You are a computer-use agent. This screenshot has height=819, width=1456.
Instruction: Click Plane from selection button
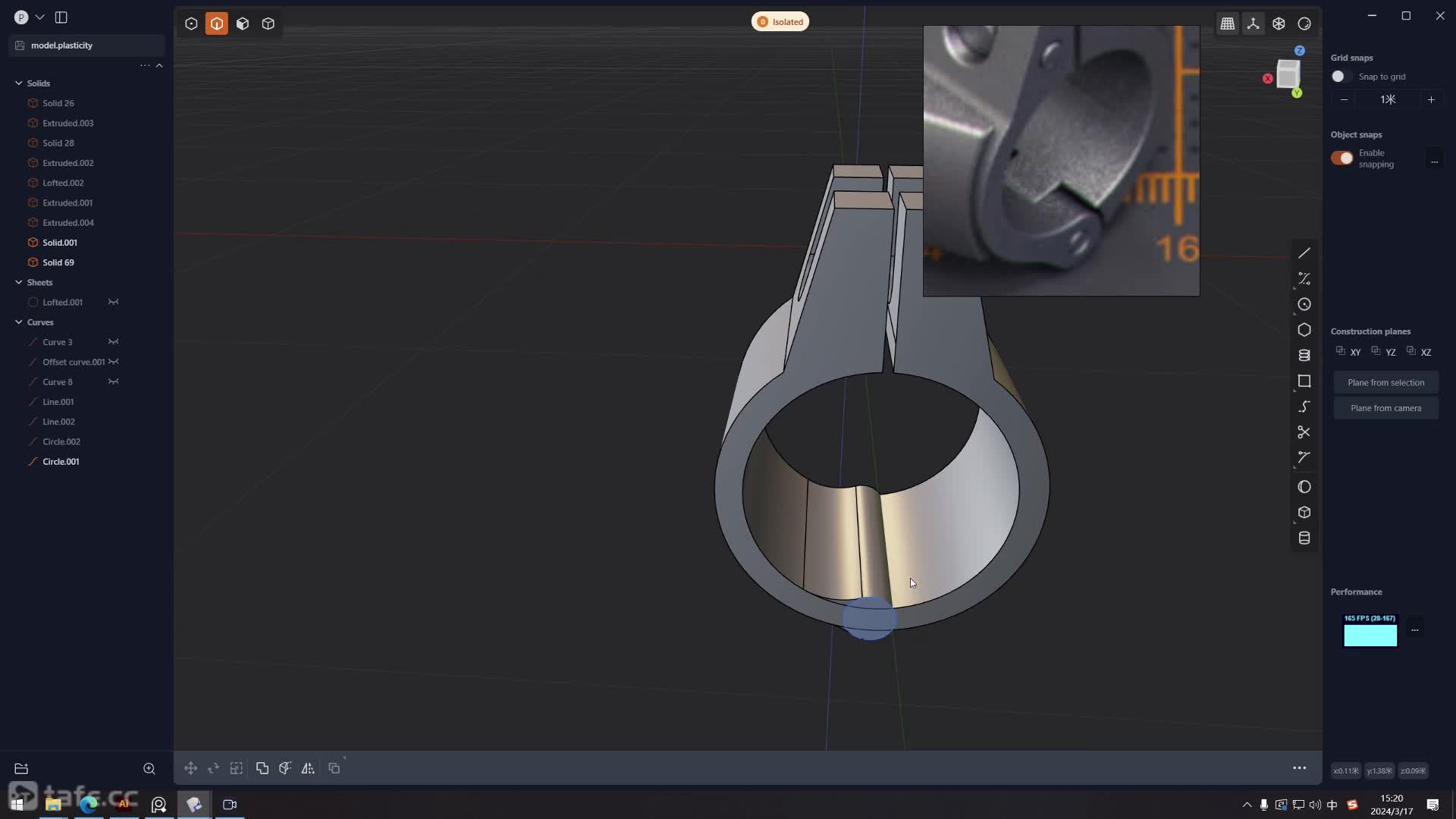(1386, 382)
